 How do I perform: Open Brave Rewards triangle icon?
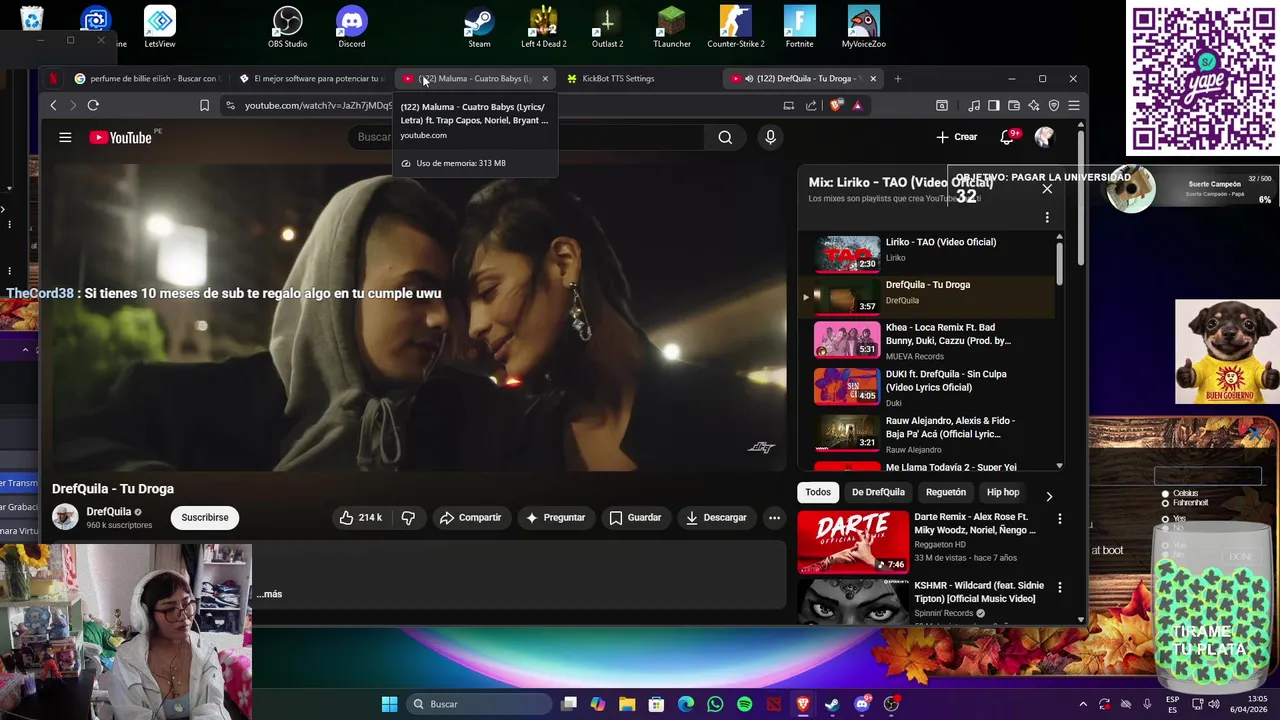pos(857,105)
